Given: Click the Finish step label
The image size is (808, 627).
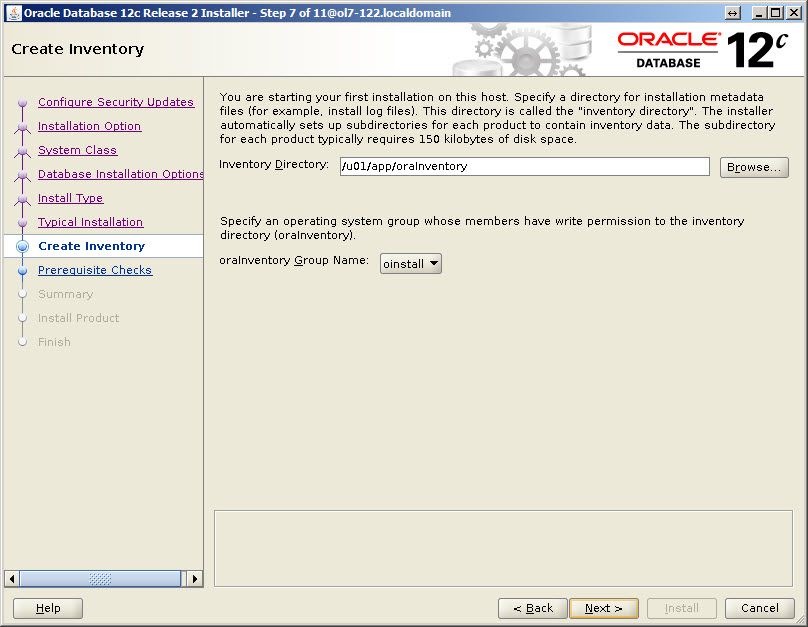Looking at the screenshot, I should pyautogui.click(x=54, y=342).
